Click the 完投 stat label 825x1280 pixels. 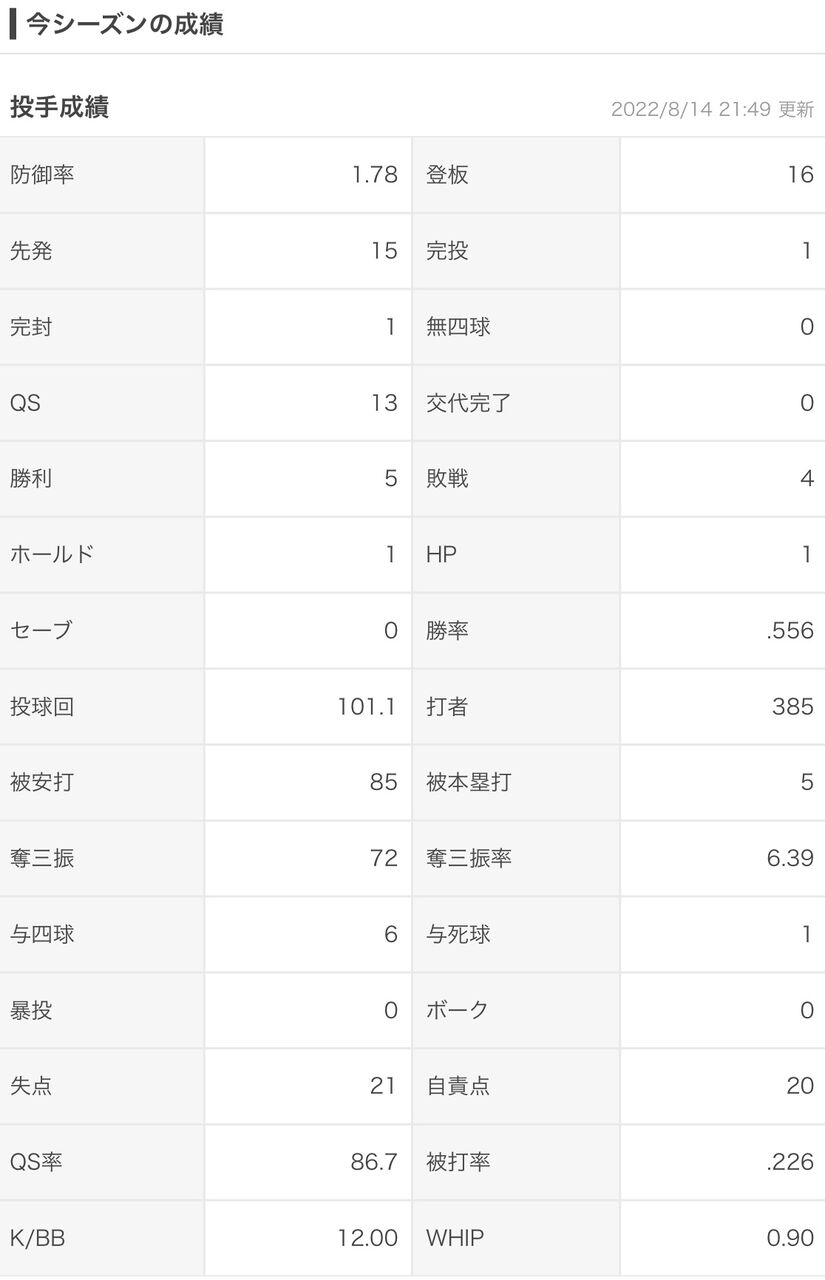tap(447, 251)
